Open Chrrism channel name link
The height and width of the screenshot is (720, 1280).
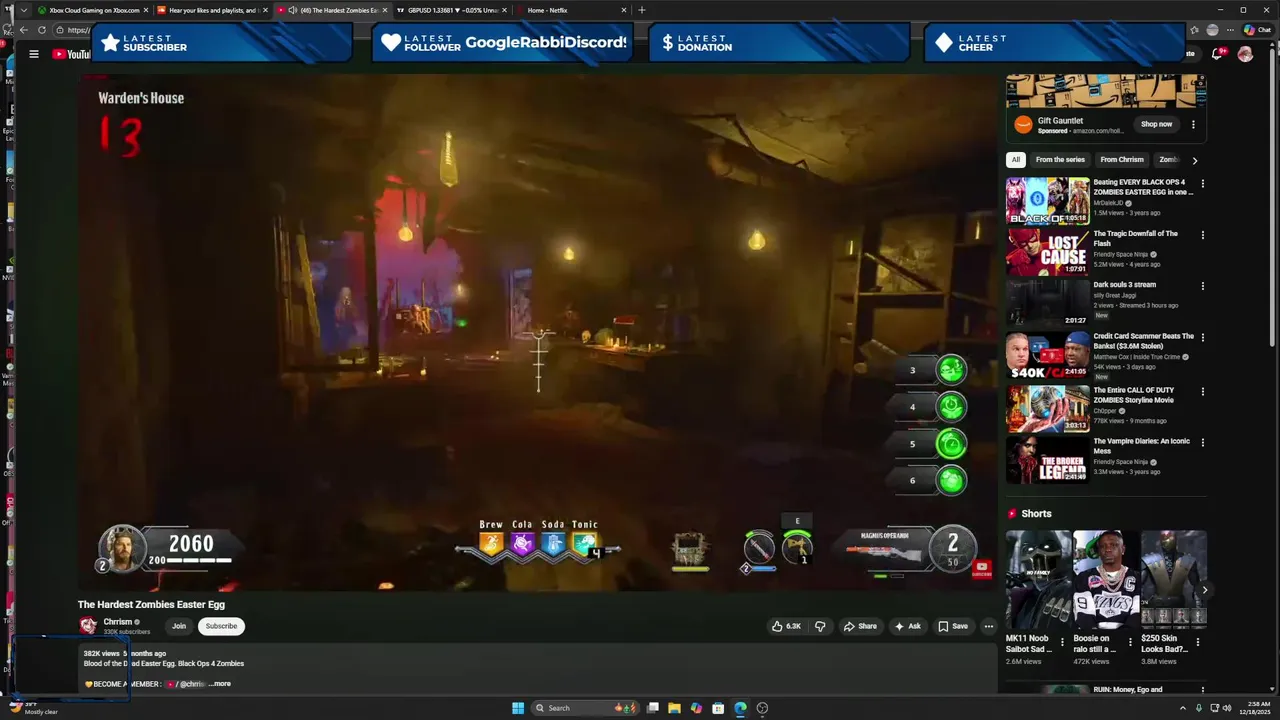coord(118,622)
